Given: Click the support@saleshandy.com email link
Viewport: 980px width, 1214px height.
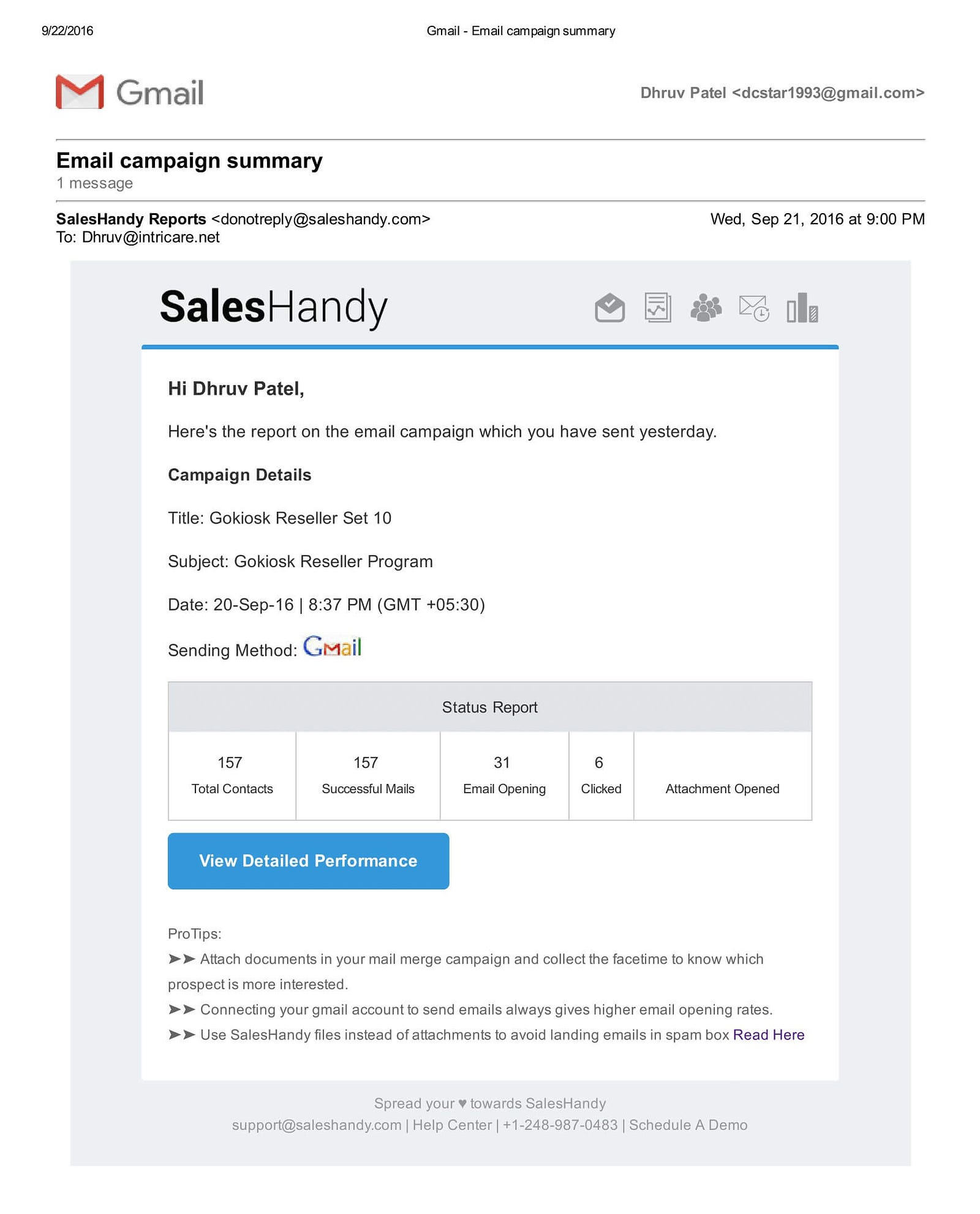Looking at the screenshot, I should click(316, 1125).
